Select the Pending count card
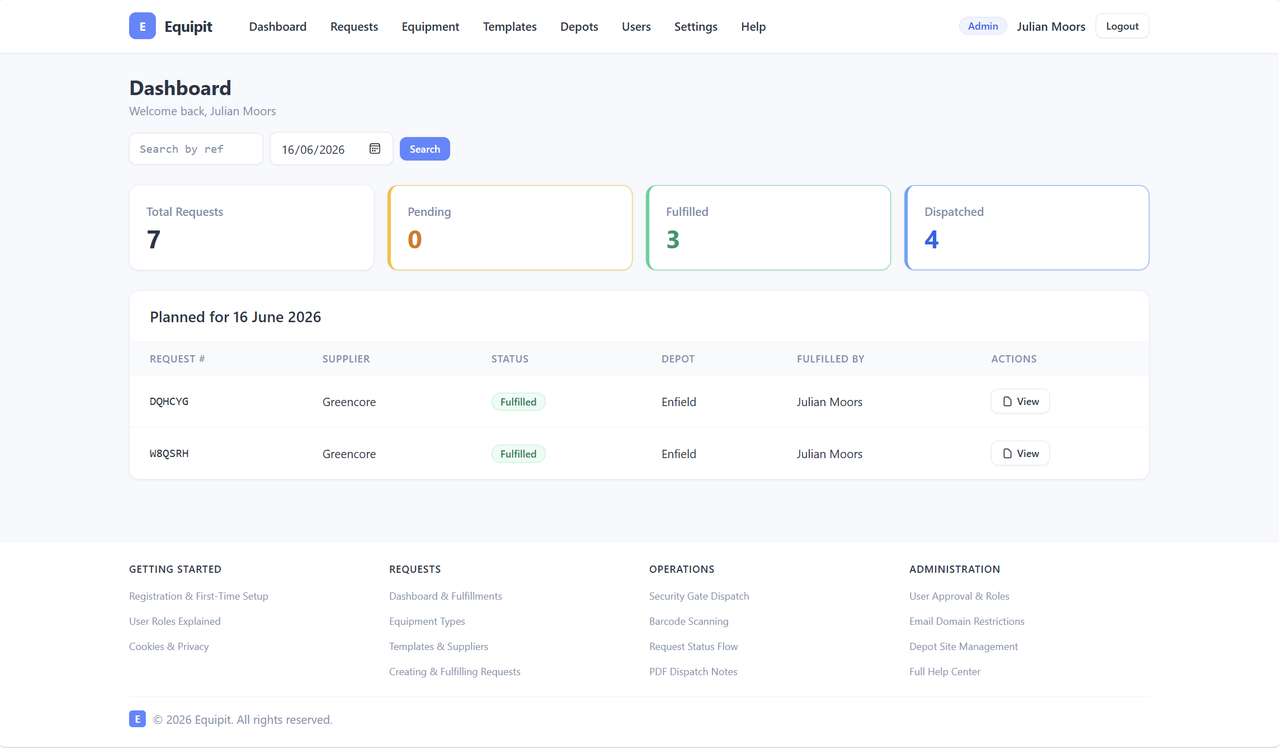Image resolution: width=1279 pixels, height=749 pixels. pyautogui.click(x=510, y=227)
